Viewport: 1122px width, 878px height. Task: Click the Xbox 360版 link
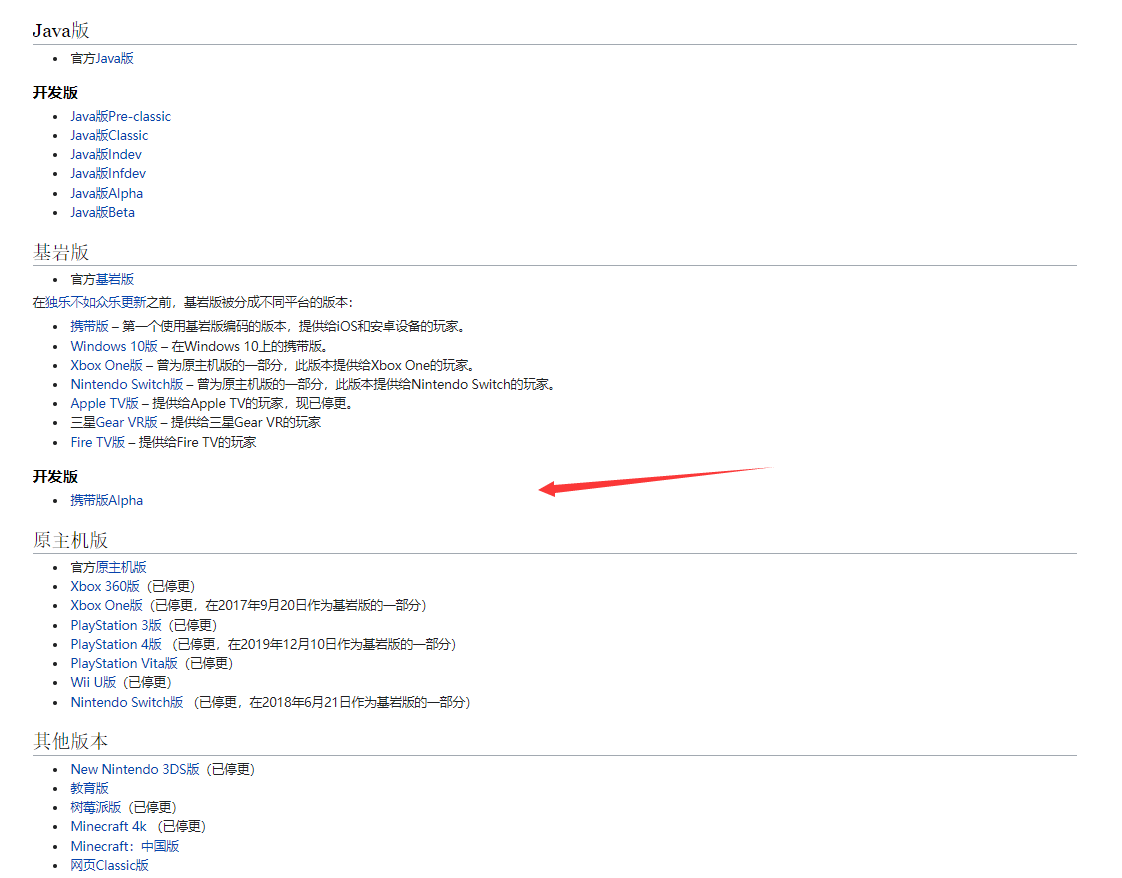point(105,586)
